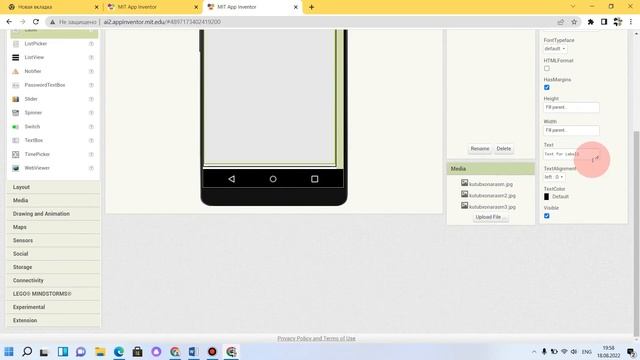
Task: Open the TextAlignment dropdown
Action: [x=554, y=177]
